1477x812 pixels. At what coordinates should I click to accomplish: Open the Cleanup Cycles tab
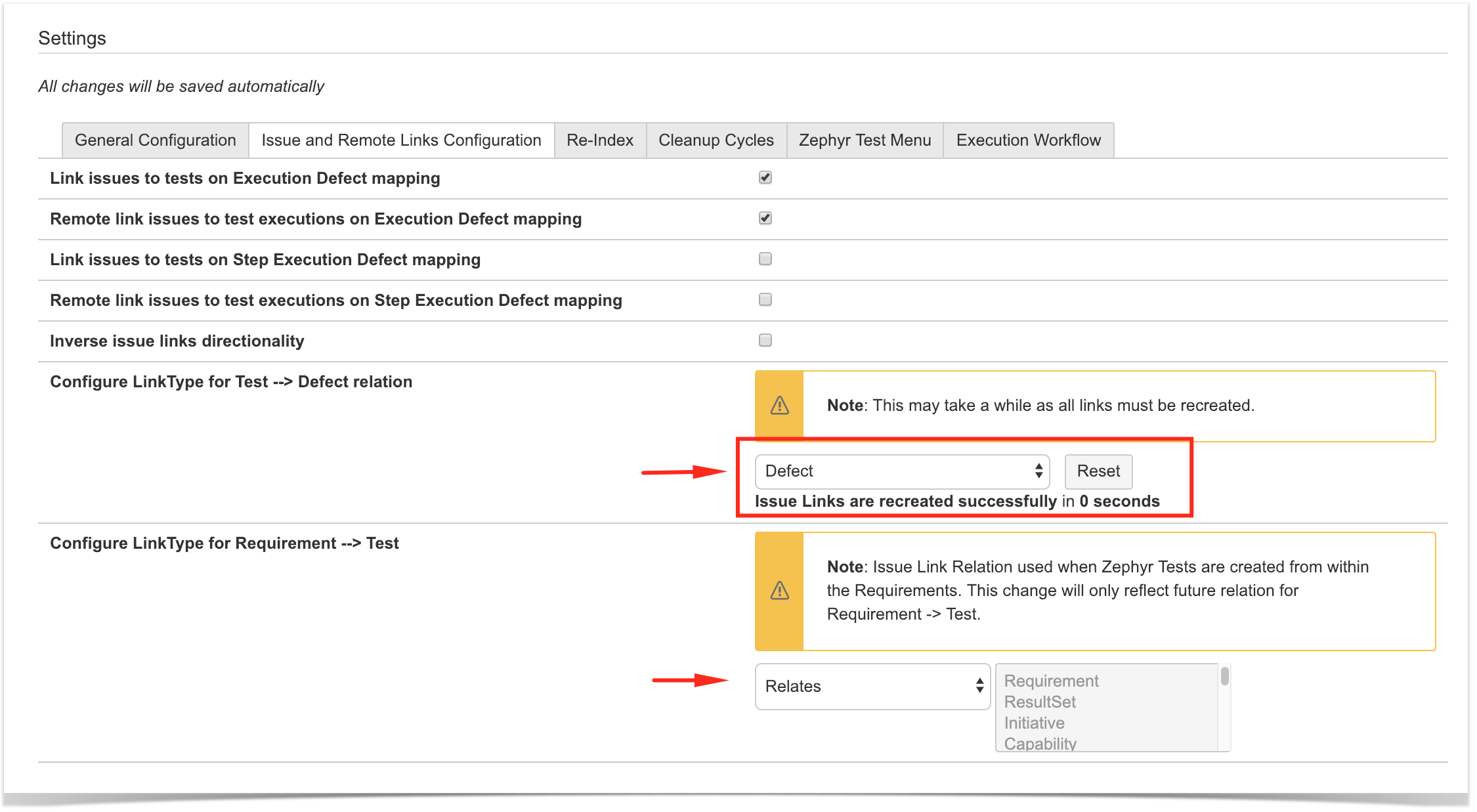pyautogui.click(x=716, y=140)
